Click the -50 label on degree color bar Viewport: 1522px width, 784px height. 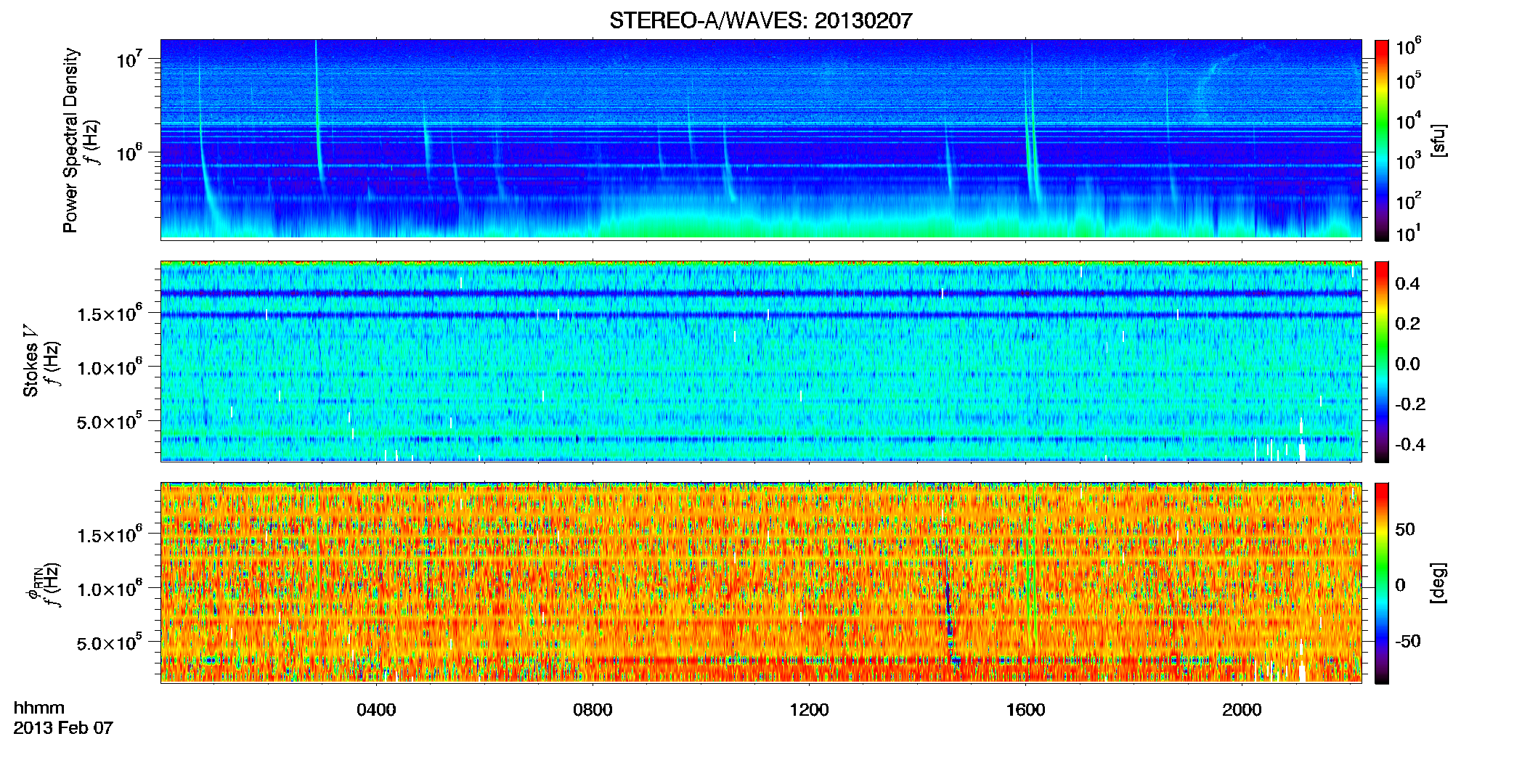(1407, 642)
